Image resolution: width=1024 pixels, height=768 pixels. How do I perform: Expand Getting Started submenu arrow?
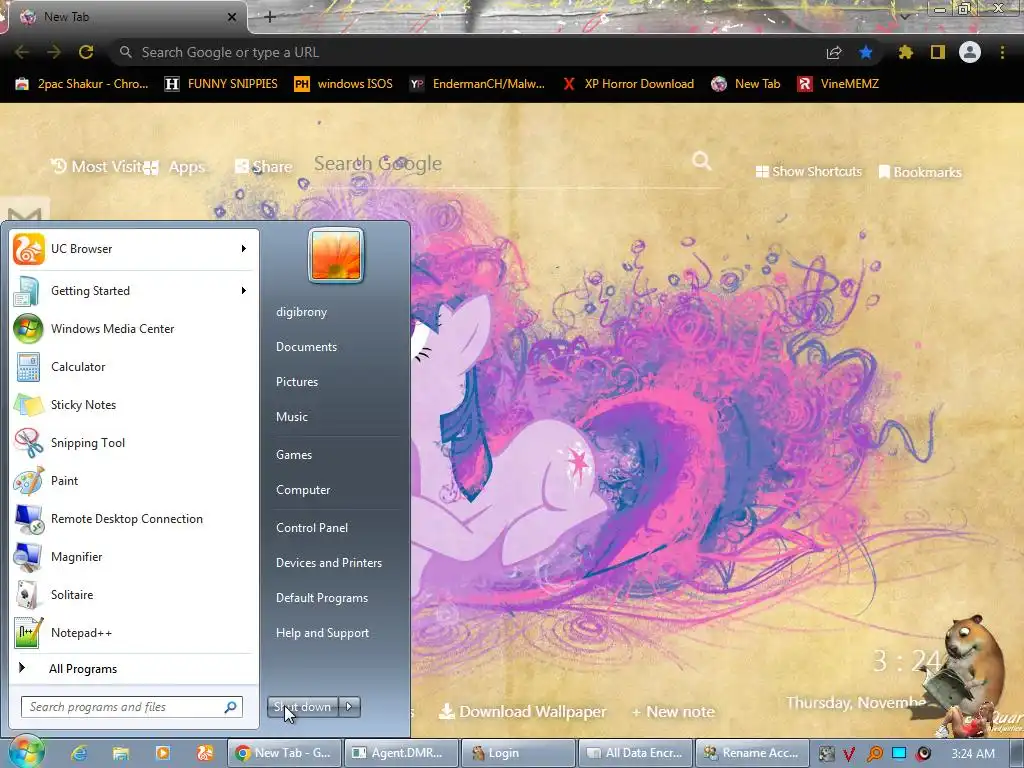pyautogui.click(x=244, y=291)
